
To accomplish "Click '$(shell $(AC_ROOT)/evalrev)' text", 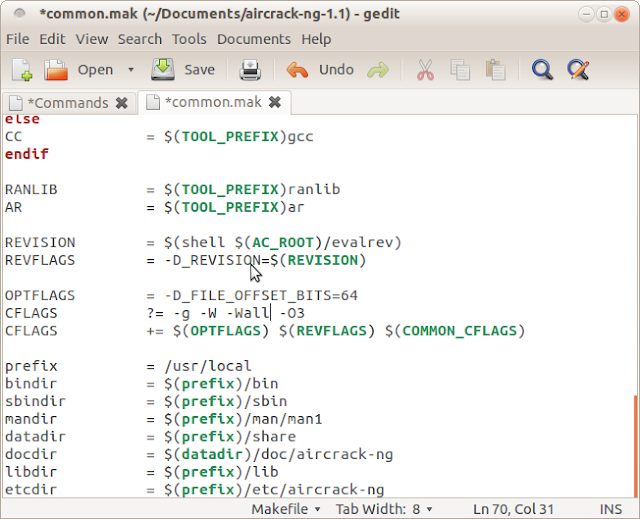I will [283, 243].
